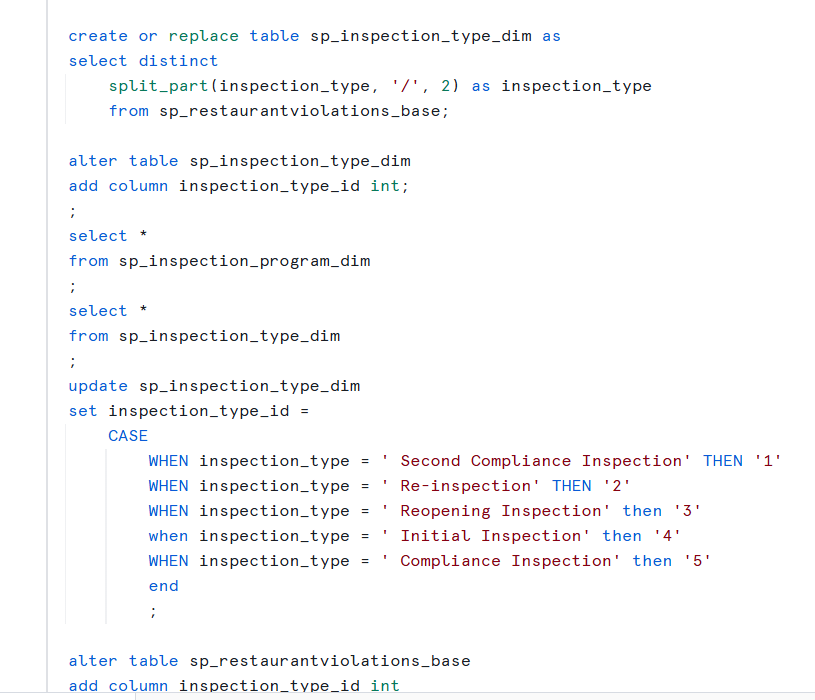The height and width of the screenshot is (700, 815).
Task: Click sp_inspection_program_dim table name
Action: tap(244, 260)
